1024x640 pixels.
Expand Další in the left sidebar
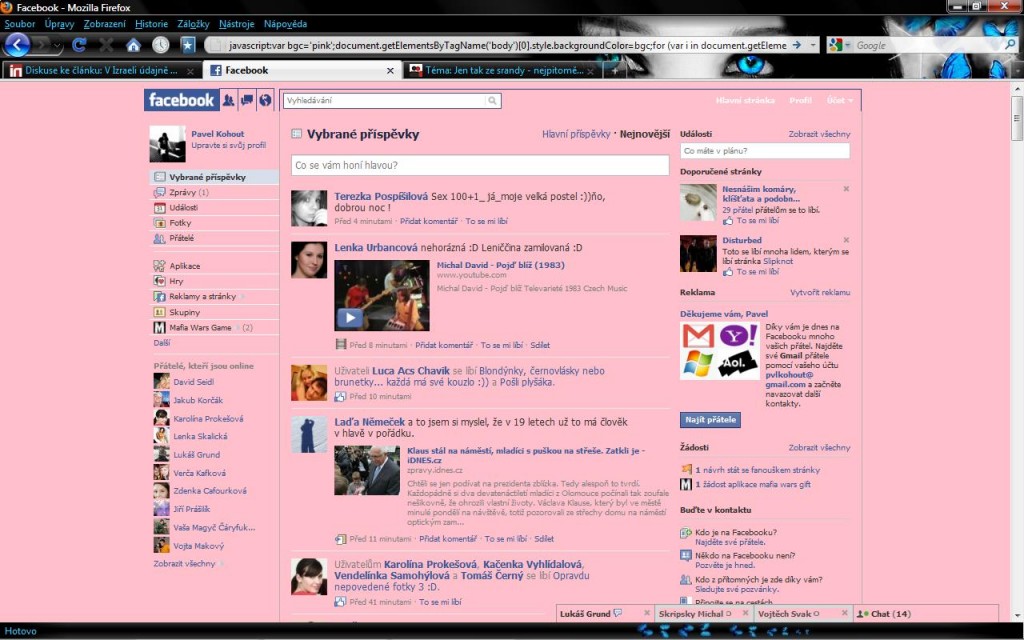[x=162, y=343]
